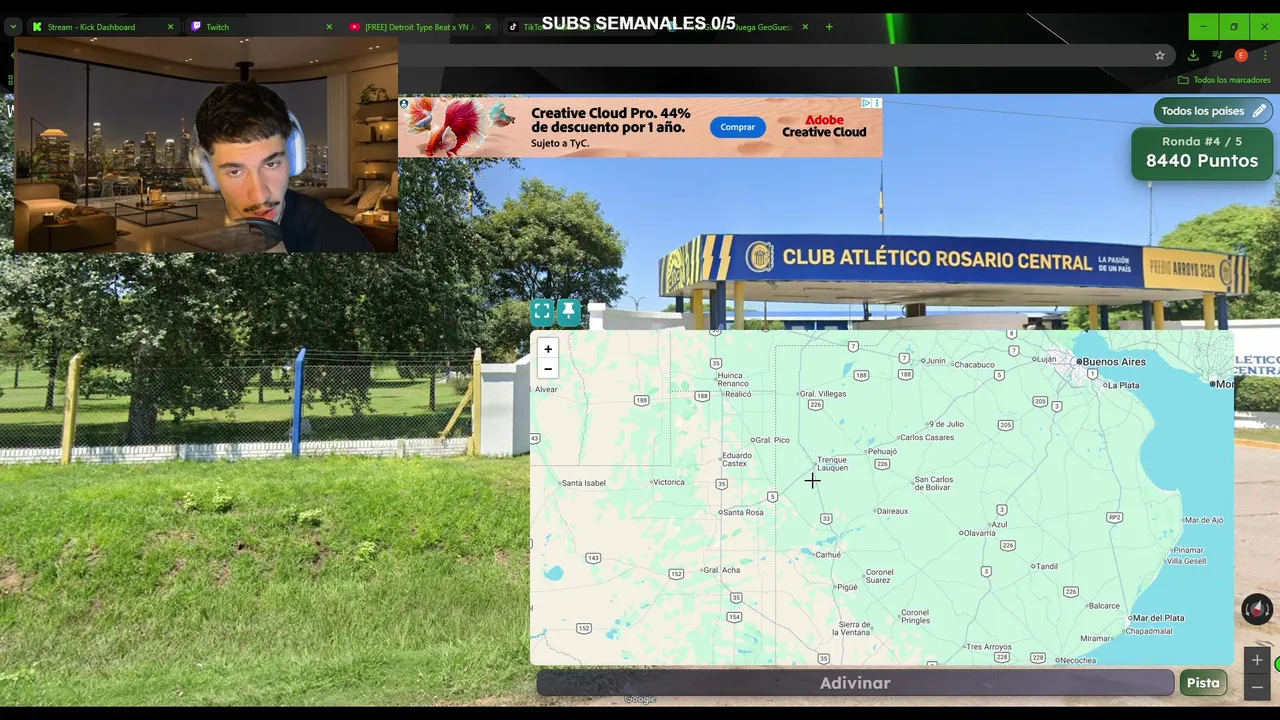This screenshot has width=1280, height=720.
Task: Click the streamer webcam overlay
Action: click(x=205, y=145)
